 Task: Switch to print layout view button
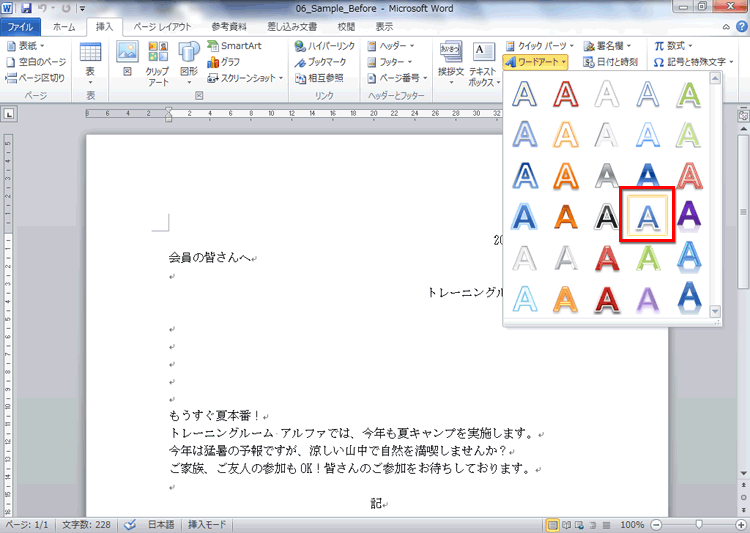point(553,525)
